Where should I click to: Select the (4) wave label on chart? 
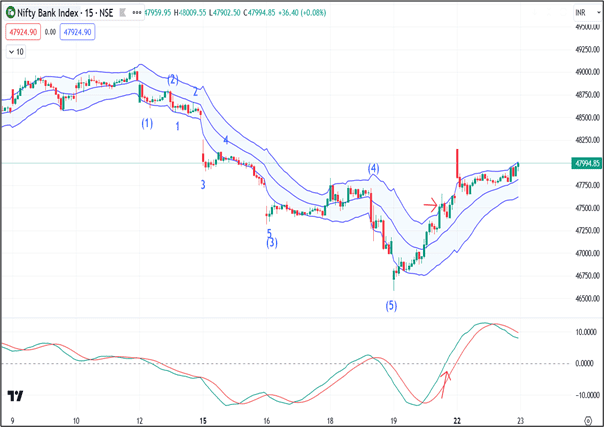click(373, 169)
